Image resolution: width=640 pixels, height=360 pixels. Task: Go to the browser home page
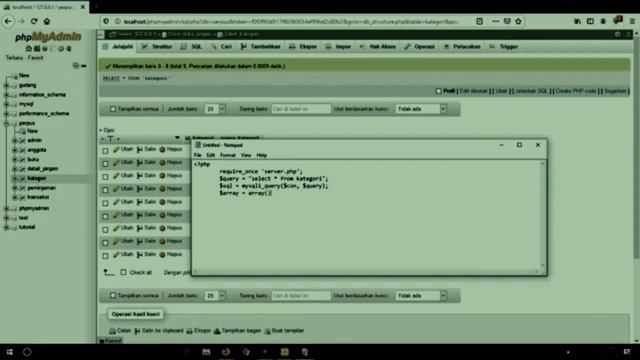[x=47, y=21]
